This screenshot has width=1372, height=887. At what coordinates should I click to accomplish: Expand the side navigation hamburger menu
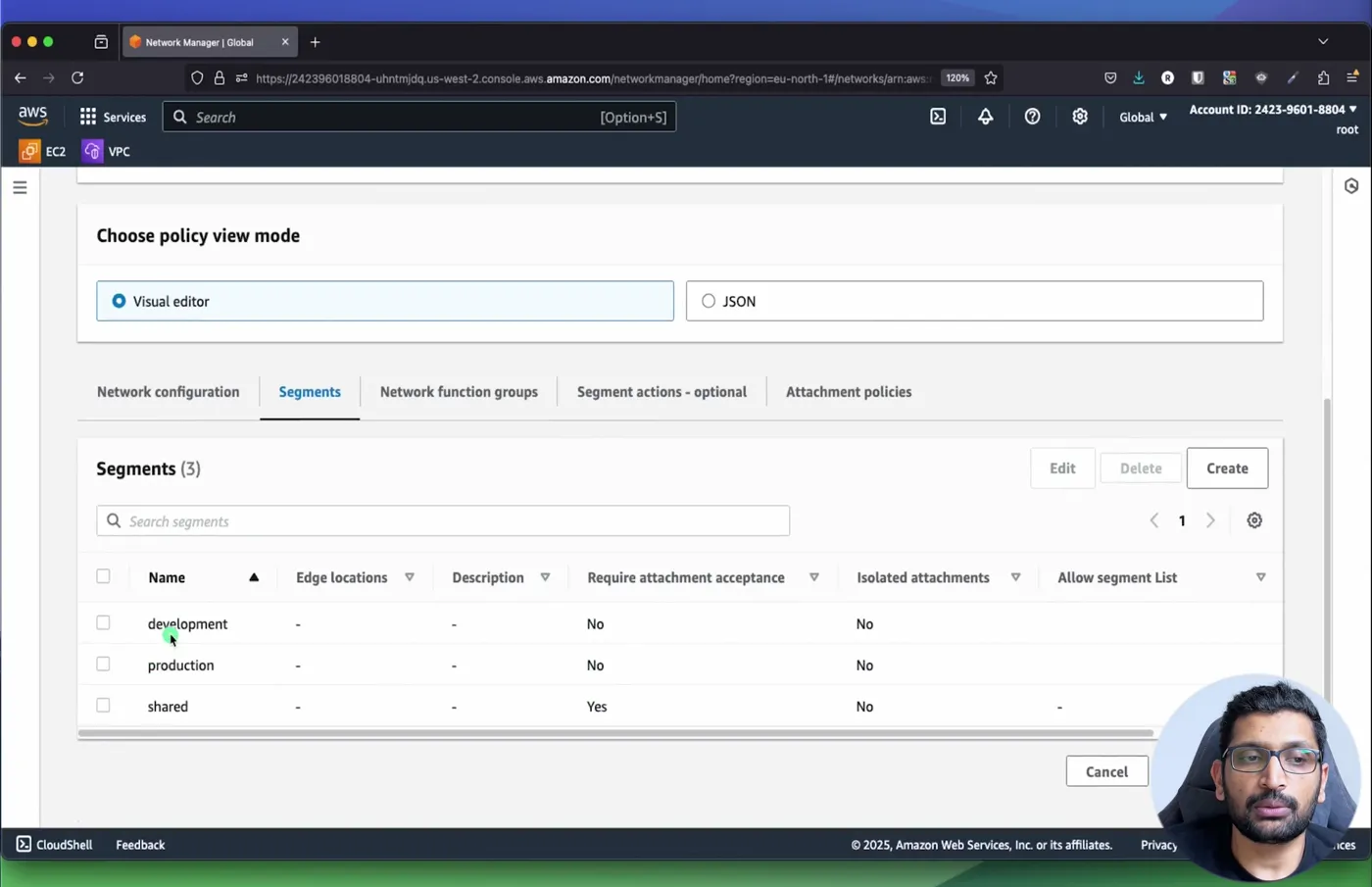tap(20, 187)
